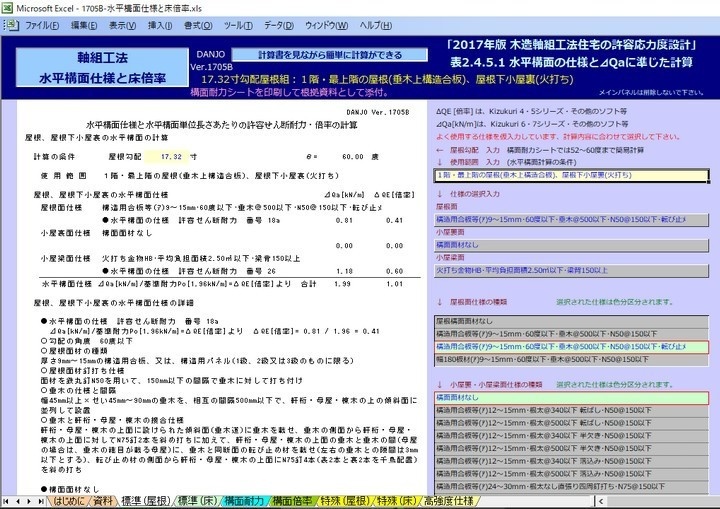Open the 標準(床) sheet tab

[197, 501]
